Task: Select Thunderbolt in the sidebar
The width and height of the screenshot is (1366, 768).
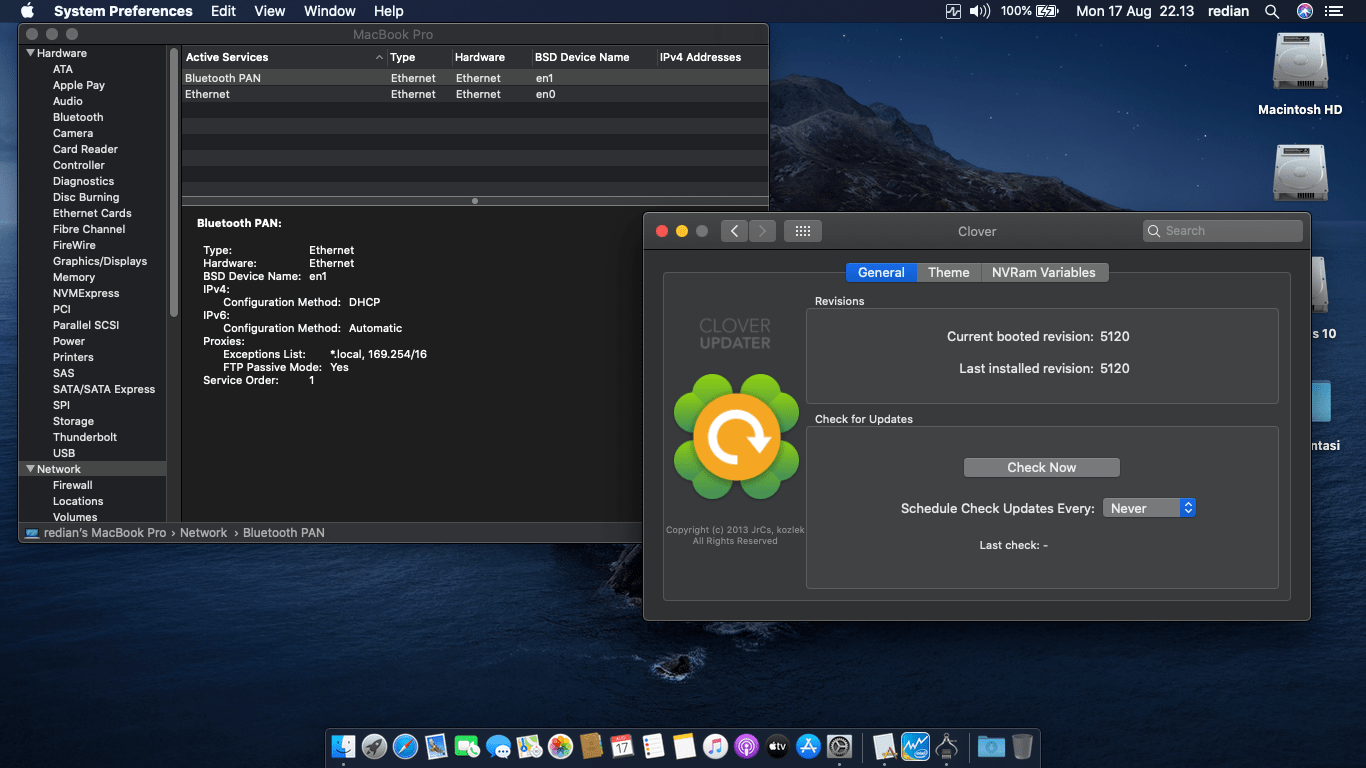Action: click(85, 437)
